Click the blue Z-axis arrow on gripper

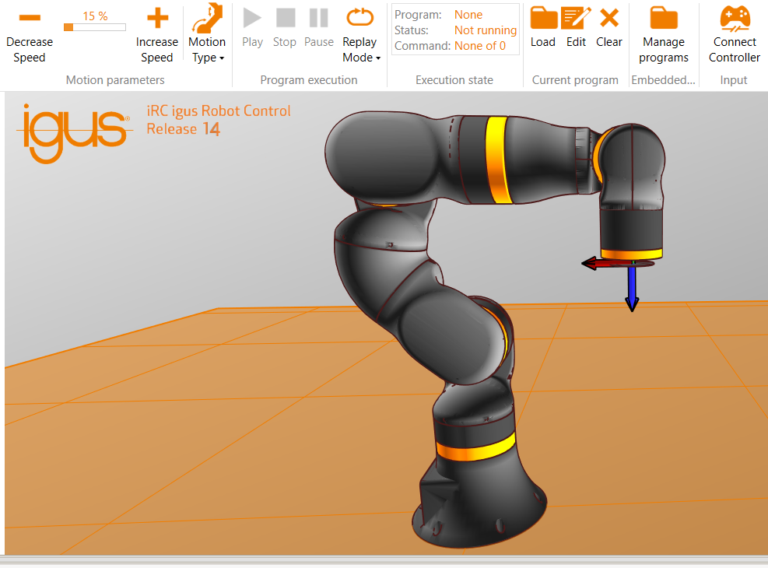631,290
